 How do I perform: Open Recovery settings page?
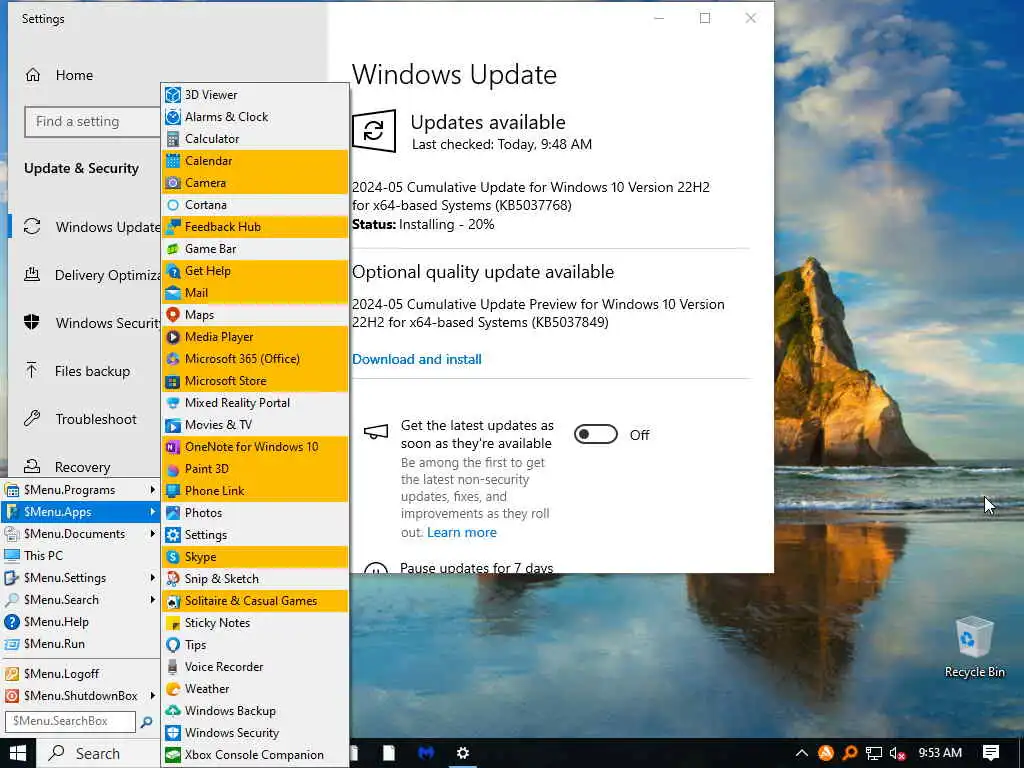67,467
